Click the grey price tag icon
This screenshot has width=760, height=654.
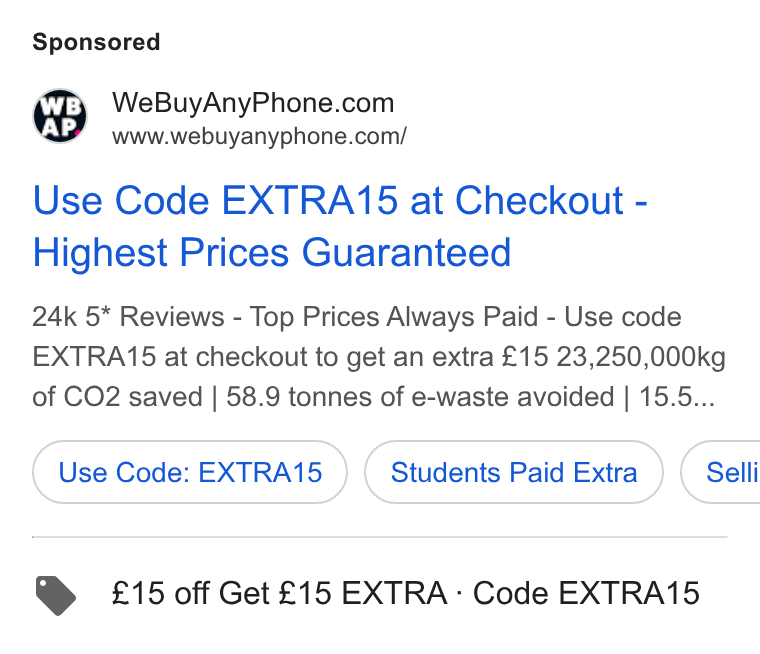pyautogui.click(x=56, y=595)
